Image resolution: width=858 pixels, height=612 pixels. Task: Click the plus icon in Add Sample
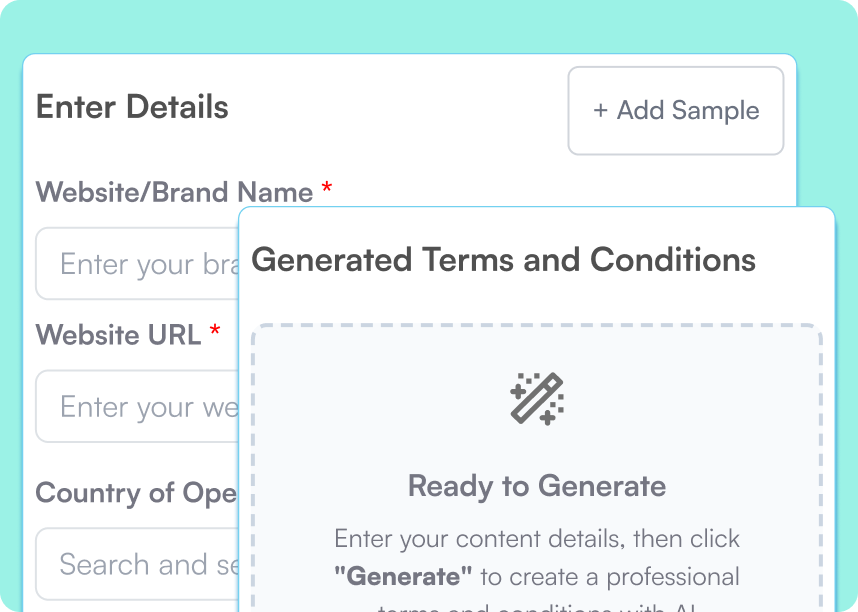[x=600, y=111]
